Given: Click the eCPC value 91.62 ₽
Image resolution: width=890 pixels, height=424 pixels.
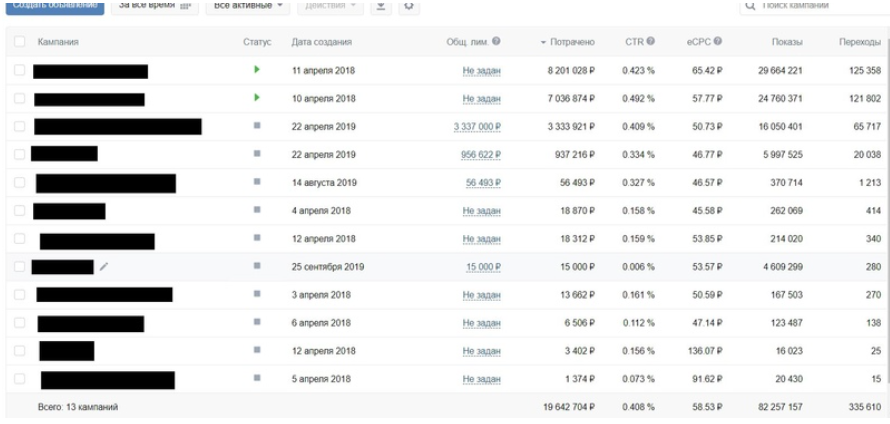Looking at the screenshot, I should [707, 379].
